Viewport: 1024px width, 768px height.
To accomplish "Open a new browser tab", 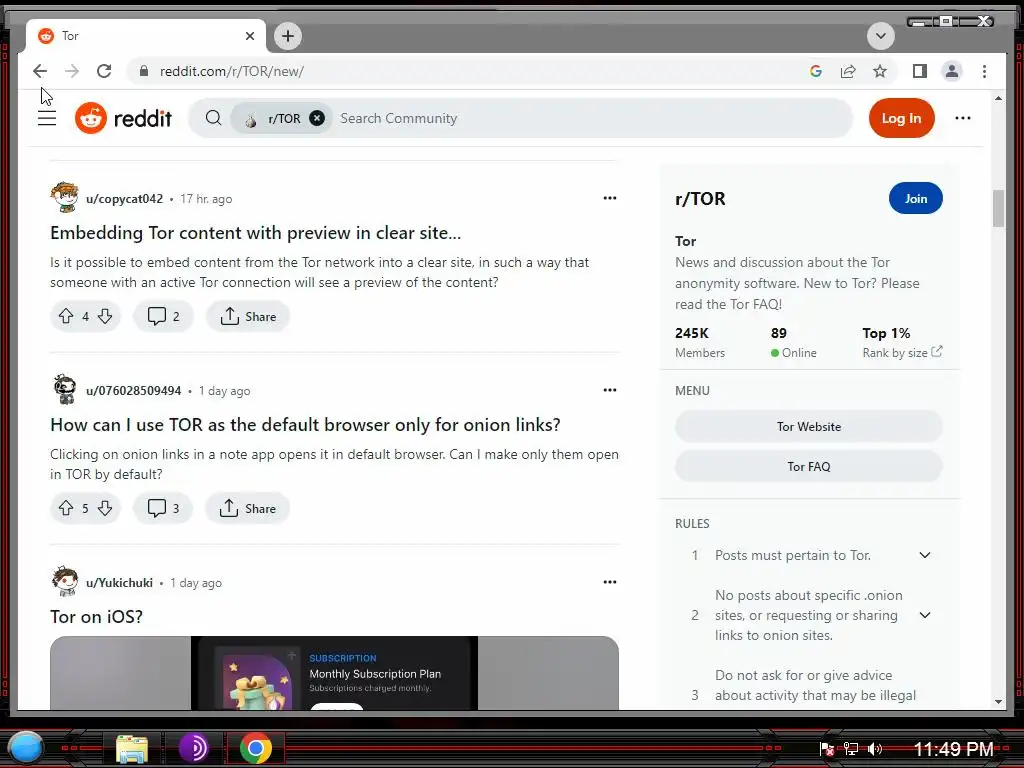I will point(288,36).
